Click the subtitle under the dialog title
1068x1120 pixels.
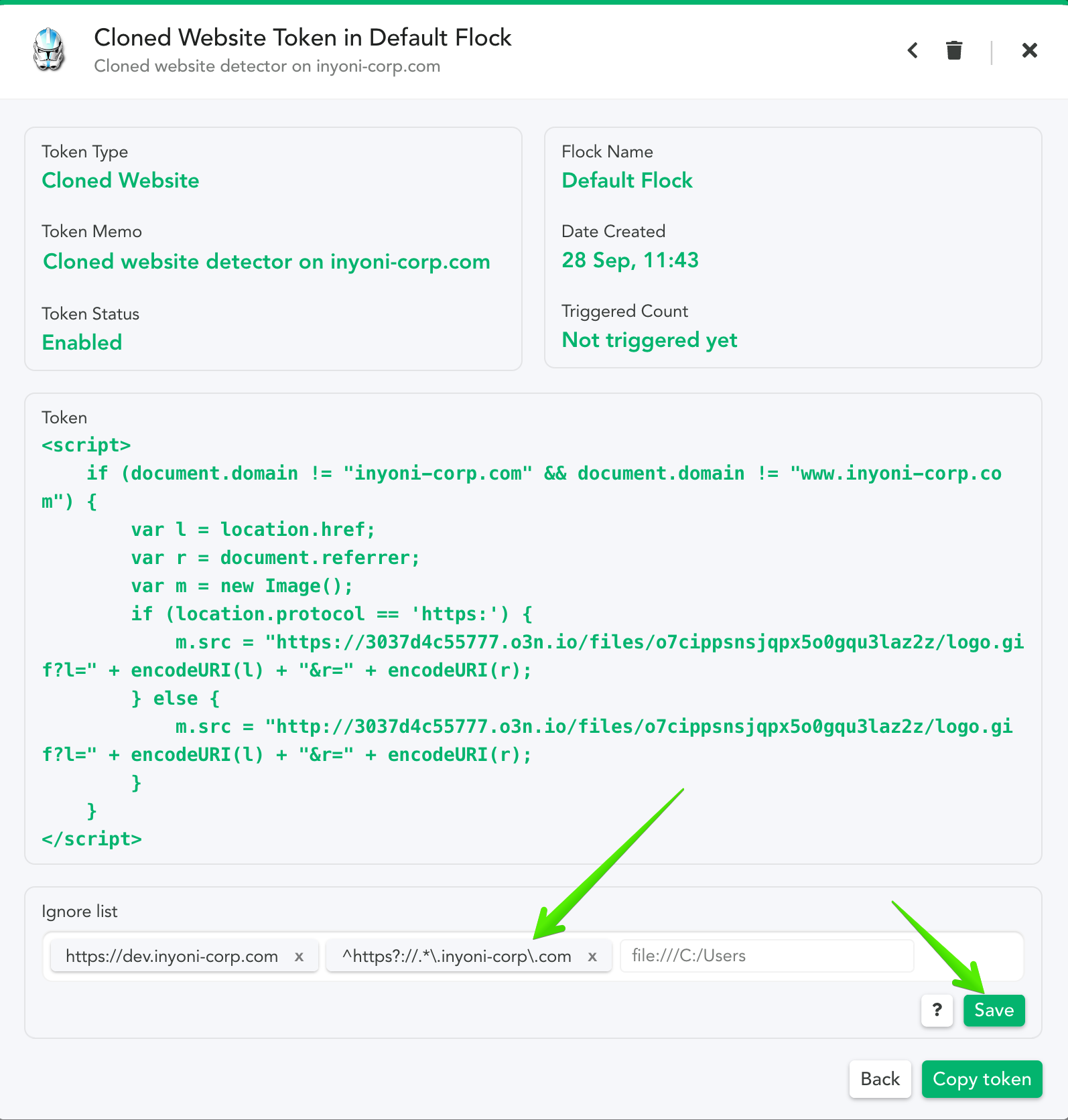[x=267, y=66]
